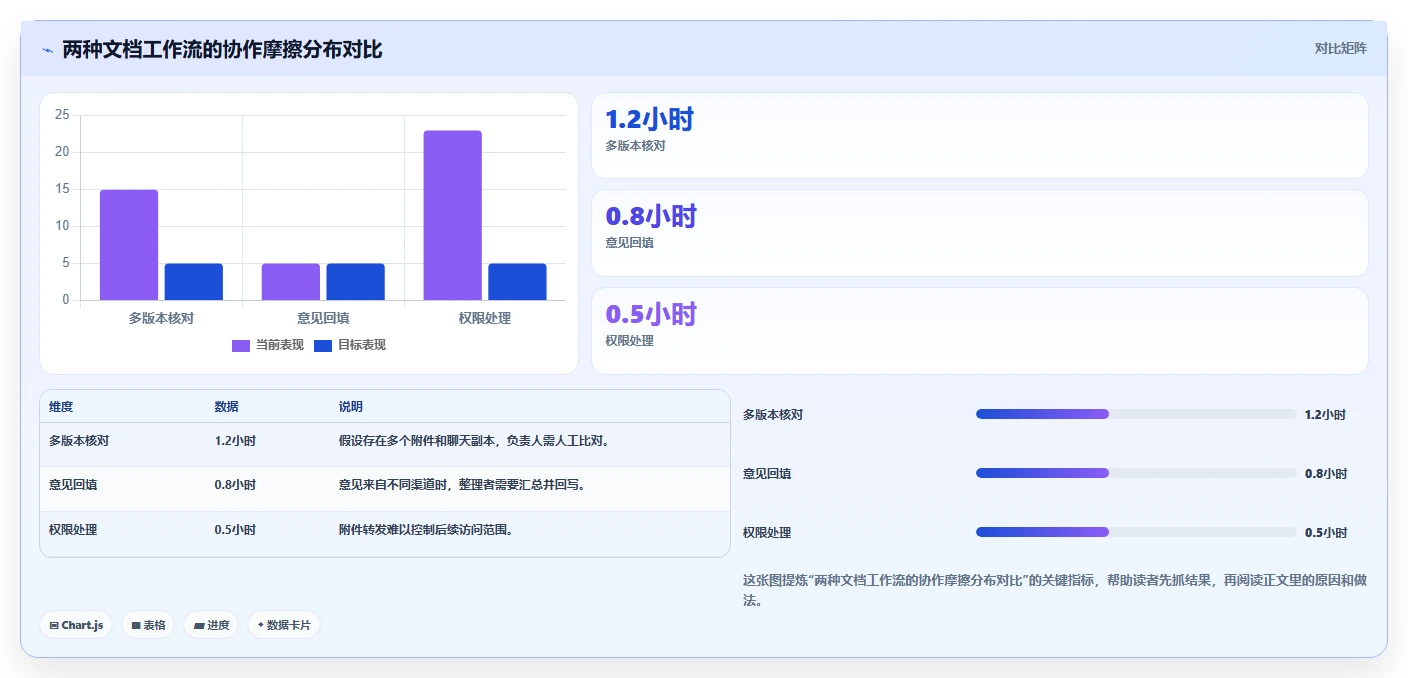Image resolution: width=1408 pixels, height=678 pixels.
Task: Click the 意见回填 cell in the table
Action: [x=73, y=485]
